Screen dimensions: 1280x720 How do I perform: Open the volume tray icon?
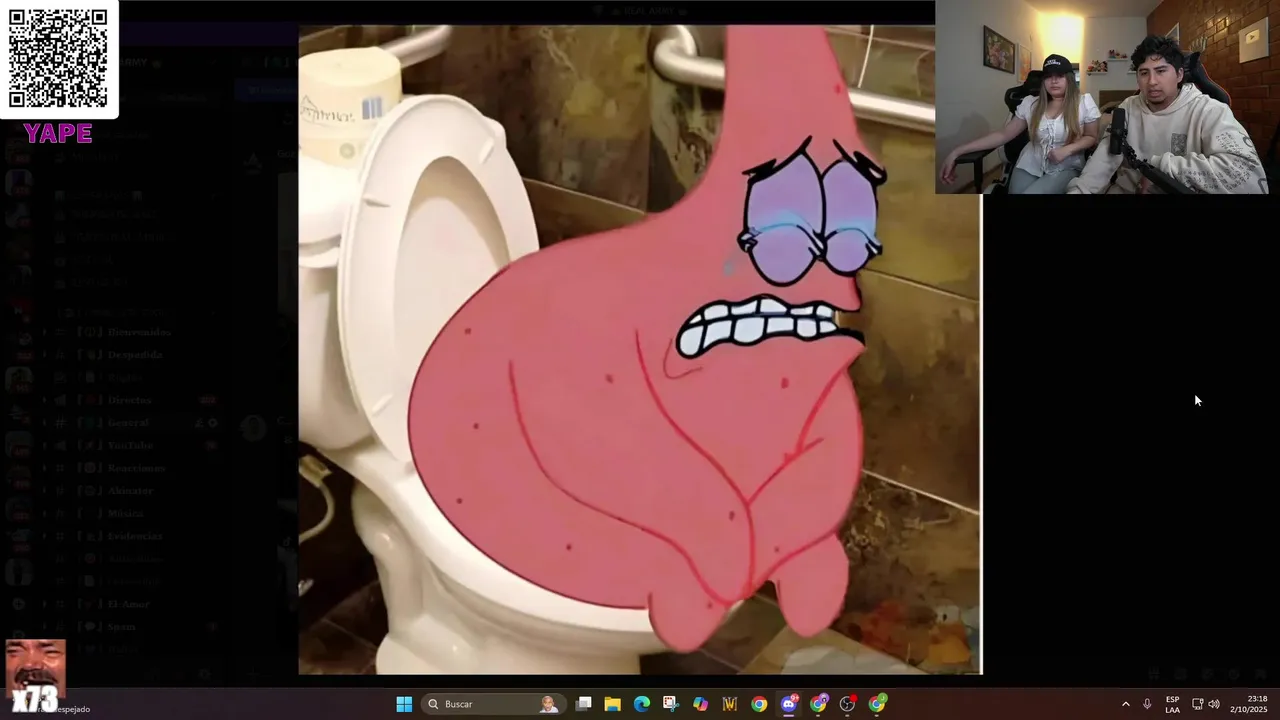[x=1214, y=704]
